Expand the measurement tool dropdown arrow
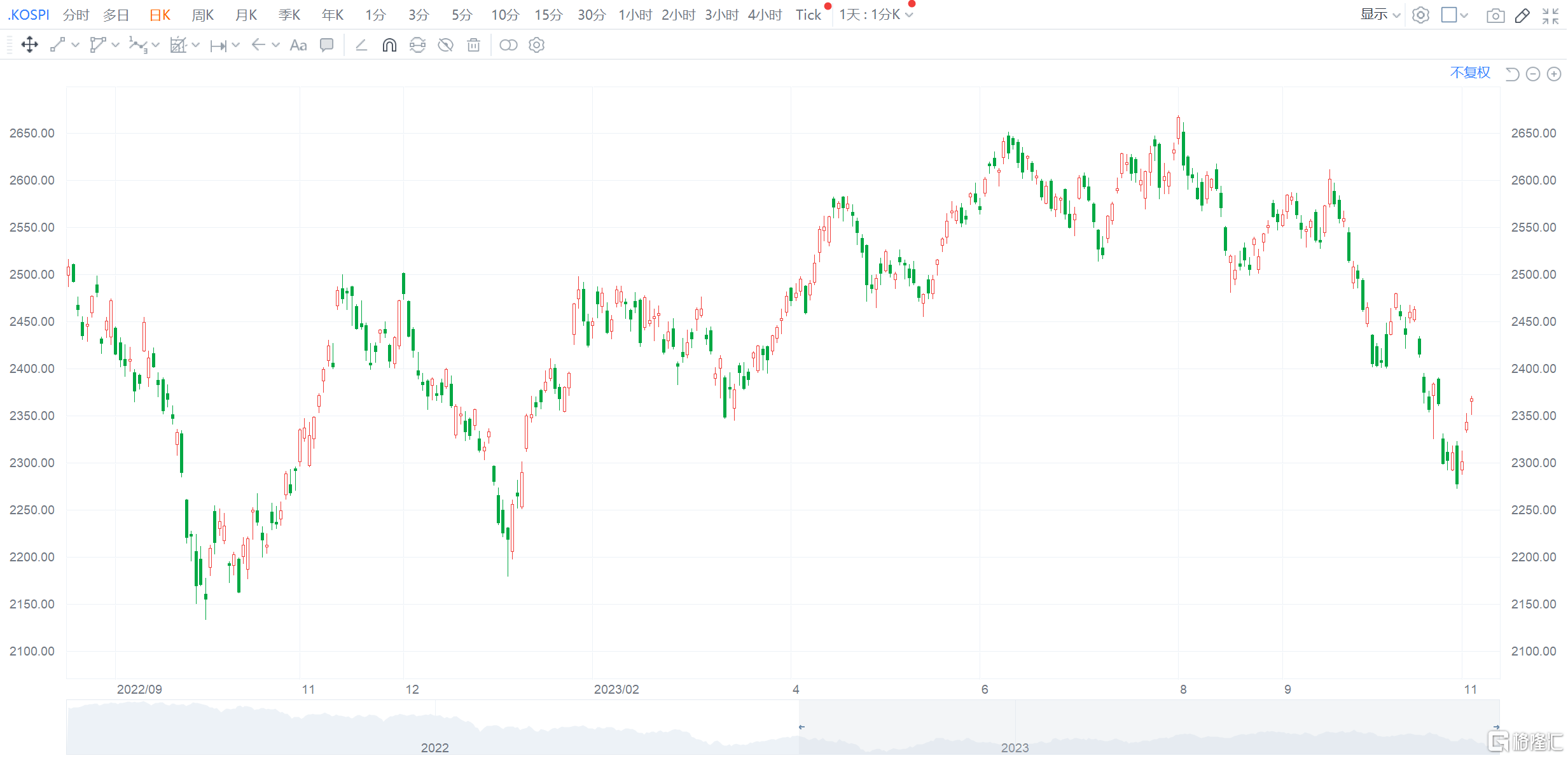This screenshot has width=1568, height=758. tap(195, 45)
